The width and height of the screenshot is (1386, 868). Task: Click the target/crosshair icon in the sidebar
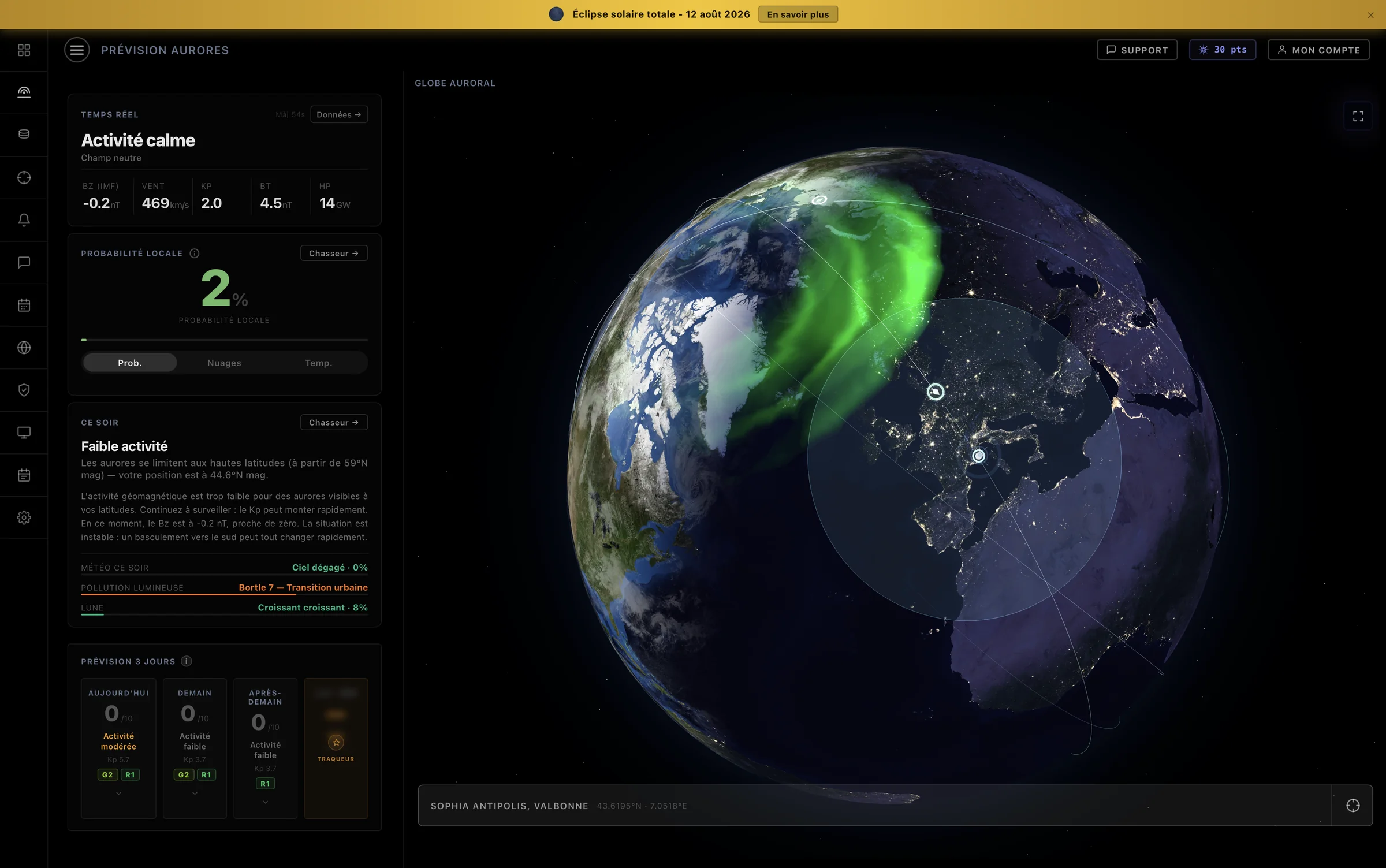(x=24, y=177)
